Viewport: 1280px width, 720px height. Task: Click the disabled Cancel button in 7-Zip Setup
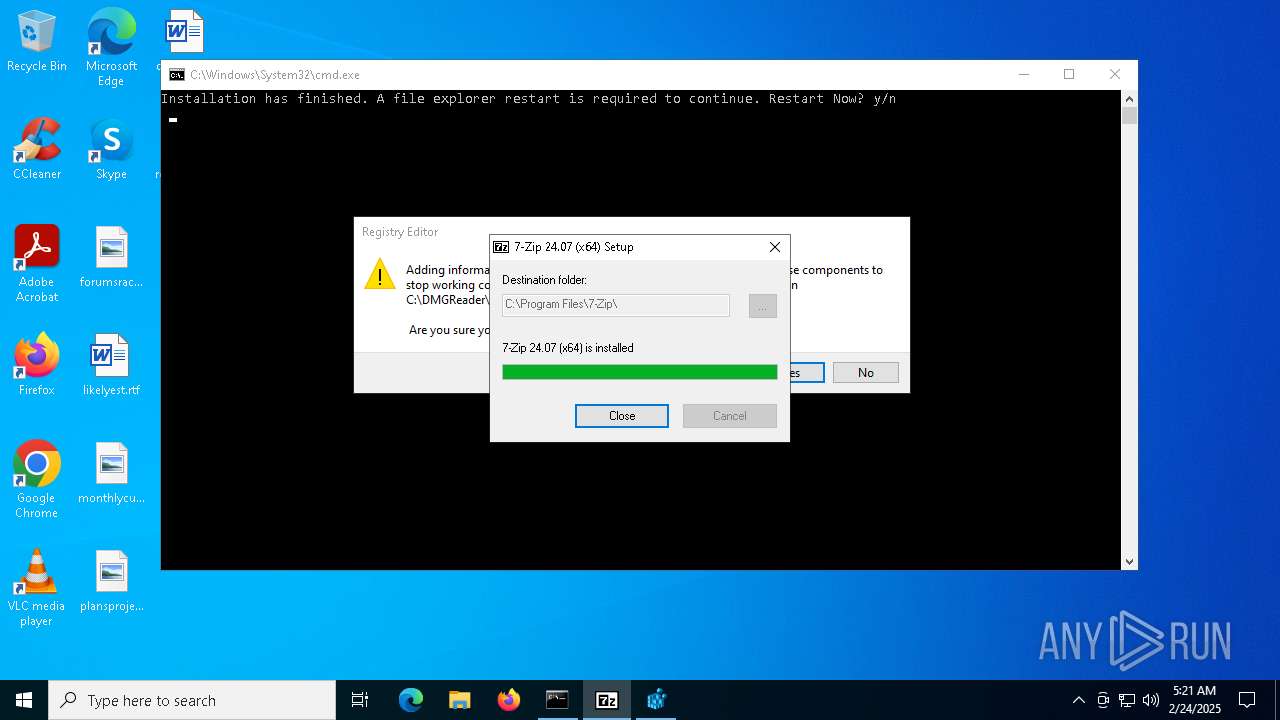(730, 416)
